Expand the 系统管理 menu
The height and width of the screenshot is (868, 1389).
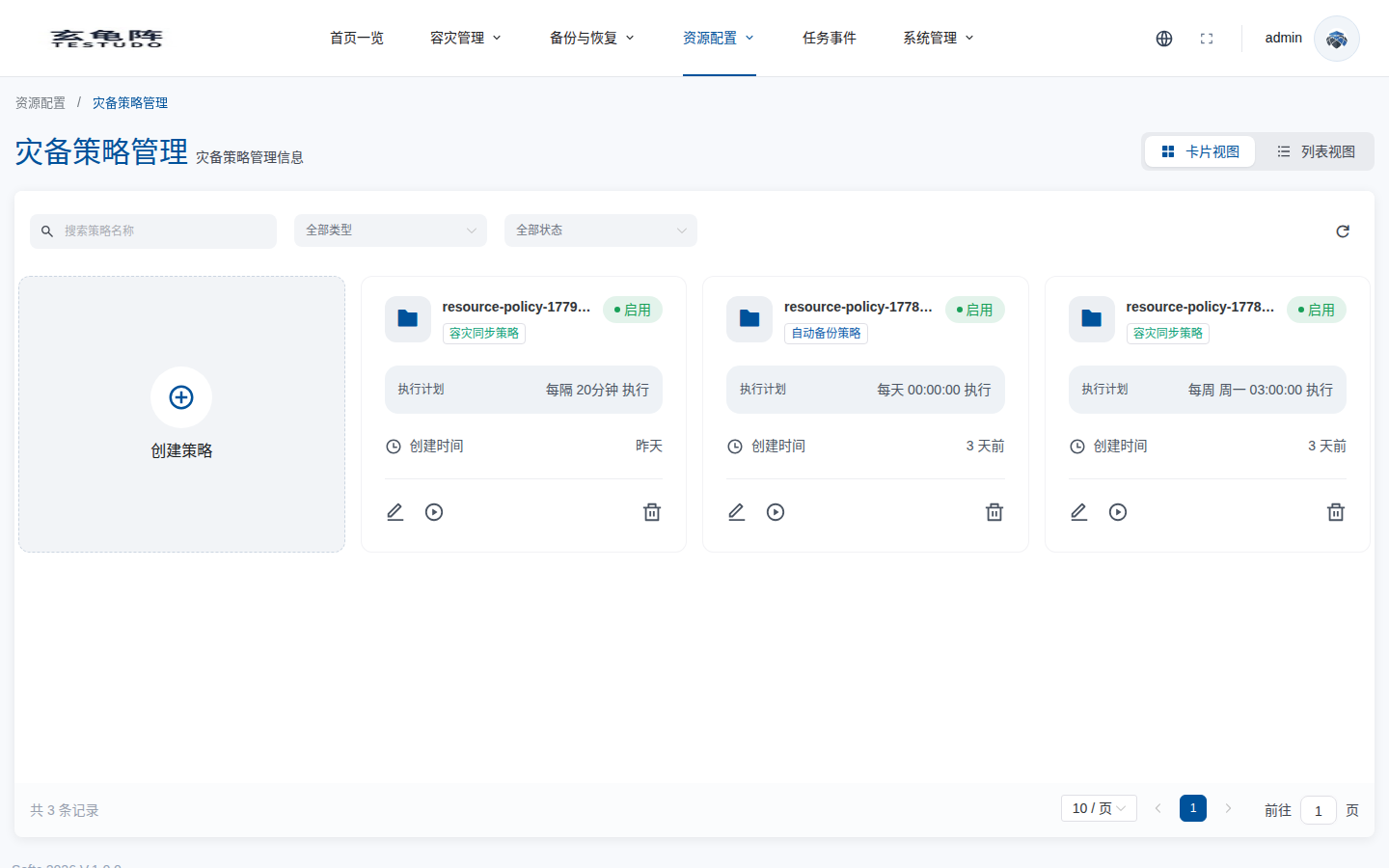click(x=939, y=39)
